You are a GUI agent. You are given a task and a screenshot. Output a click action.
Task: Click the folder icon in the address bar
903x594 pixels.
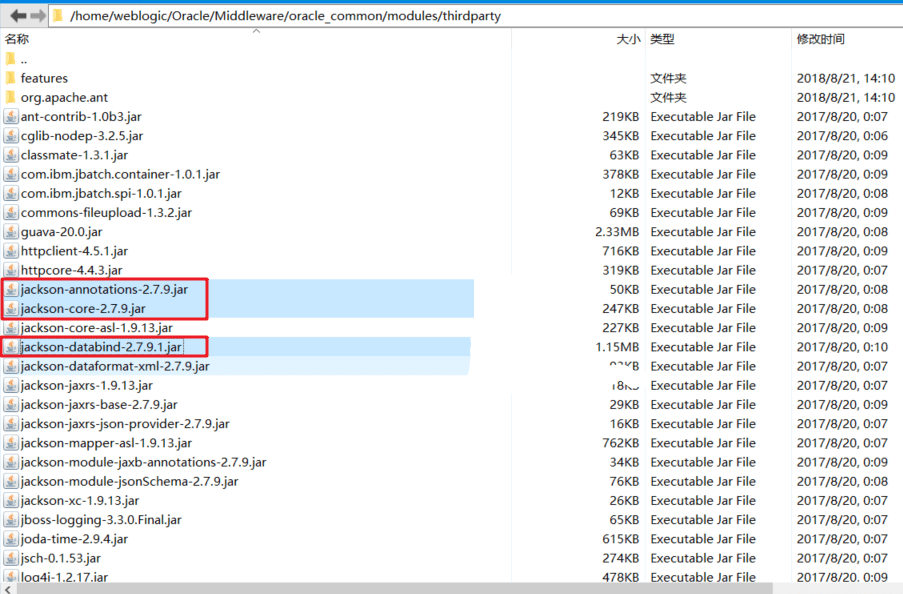pos(58,16)
